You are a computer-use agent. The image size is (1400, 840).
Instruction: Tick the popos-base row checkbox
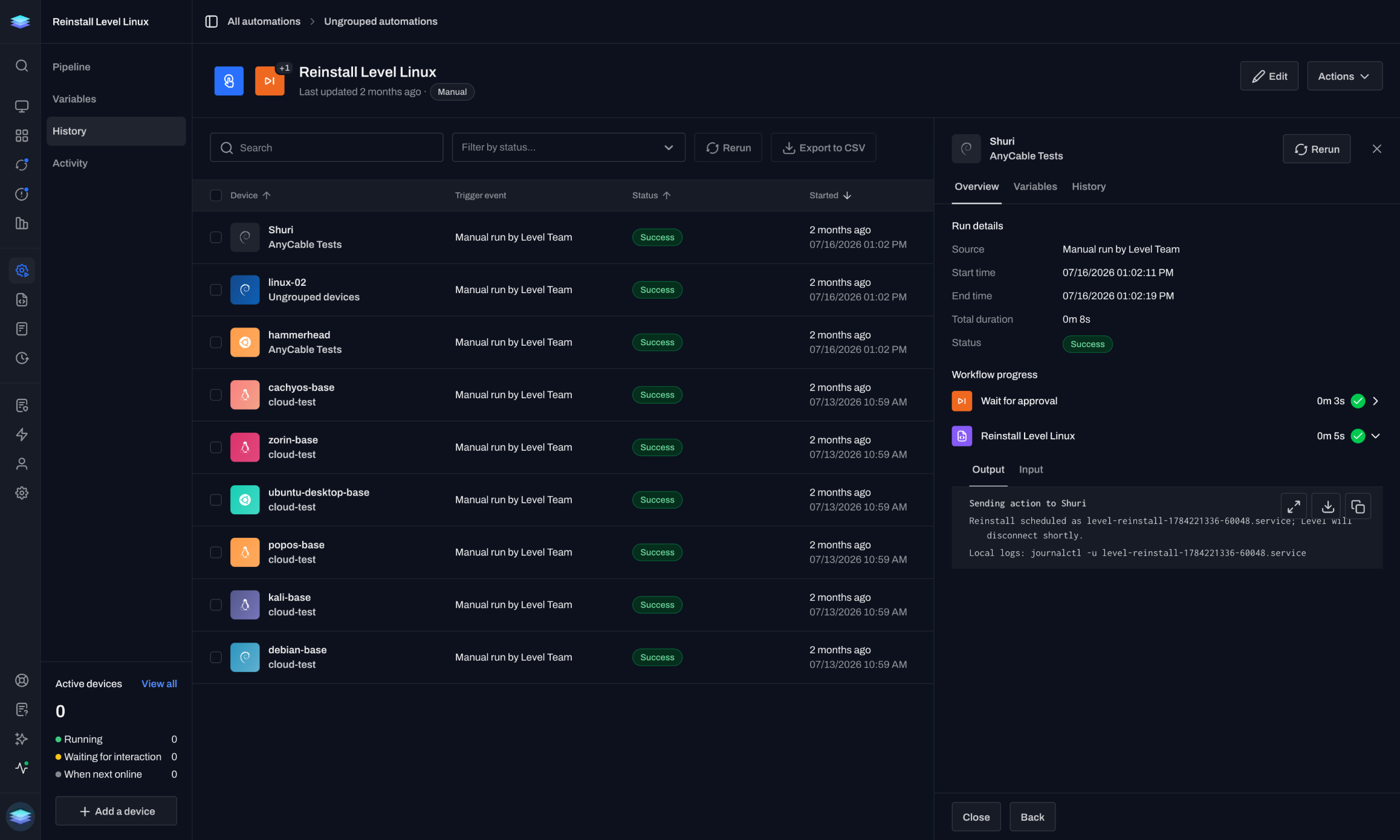tap(216, 552)
